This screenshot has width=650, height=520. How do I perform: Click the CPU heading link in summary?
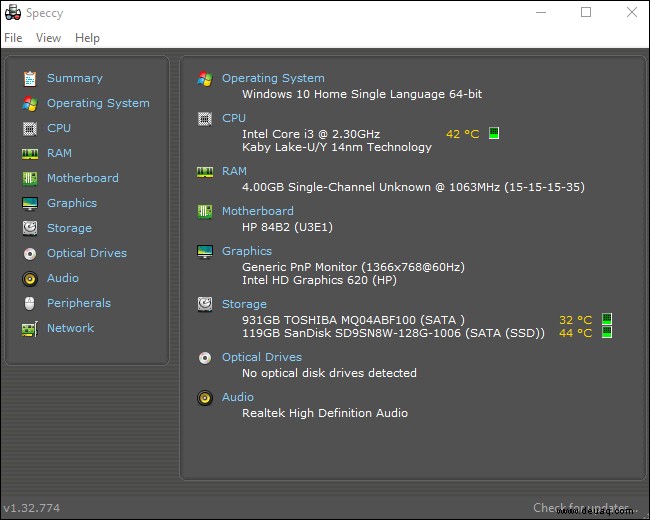pos(234,118)
